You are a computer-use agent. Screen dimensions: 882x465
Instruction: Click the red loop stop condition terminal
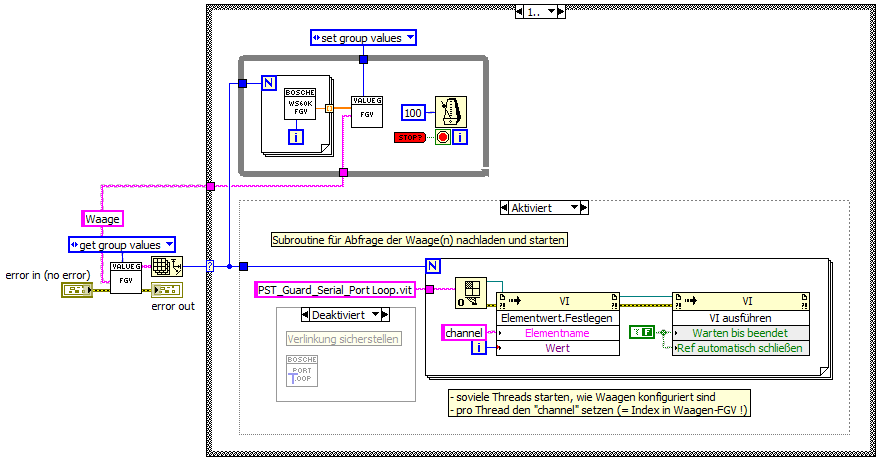(443, 137)
